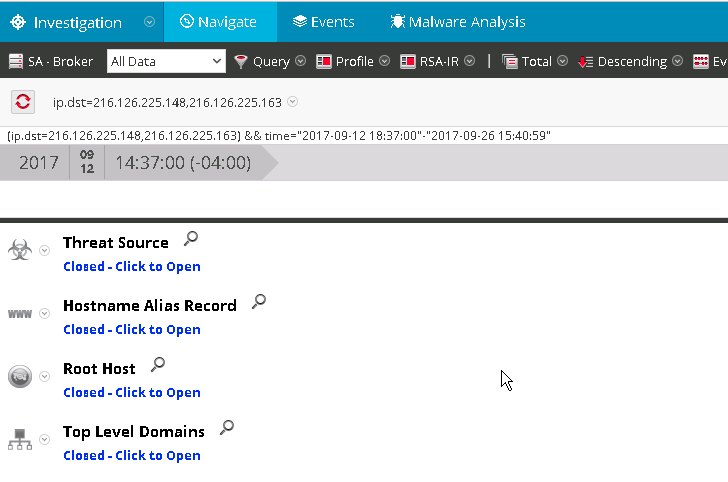Click the Top Level Domains magnifier icon
This screenshot has height=482, width=728.
[227, 428]
